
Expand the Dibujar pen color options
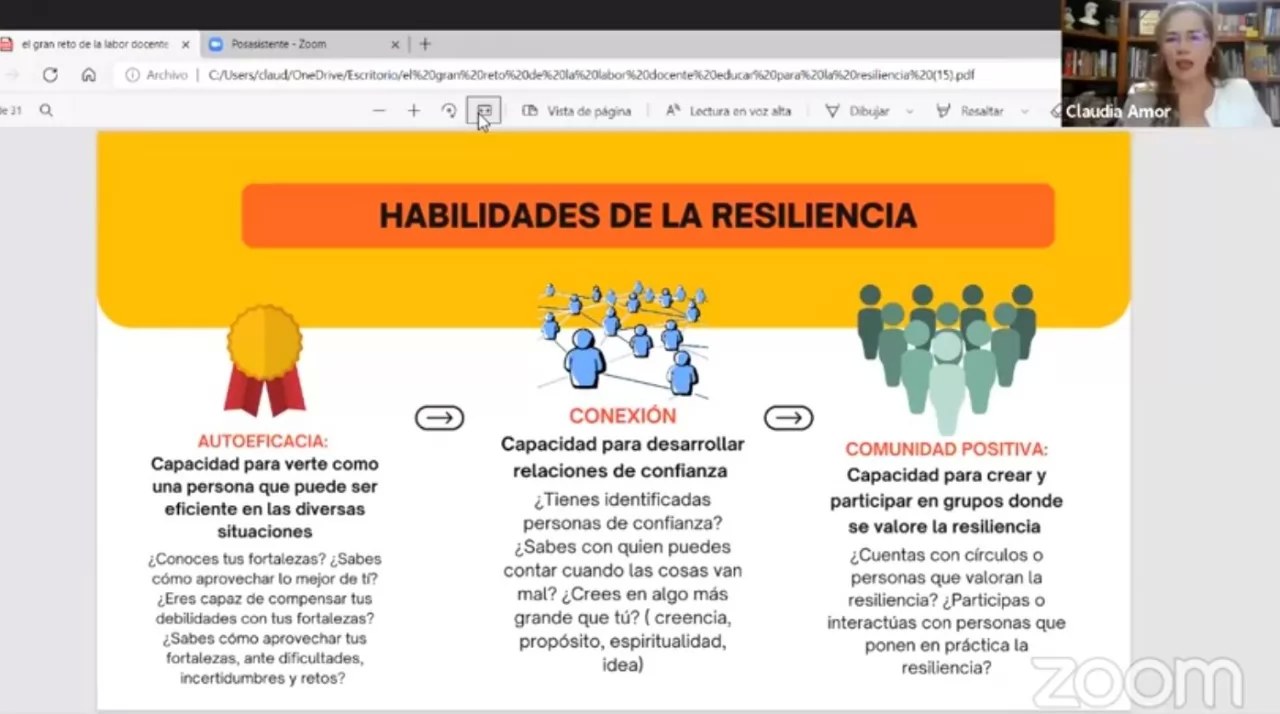[x=909, y=111]
